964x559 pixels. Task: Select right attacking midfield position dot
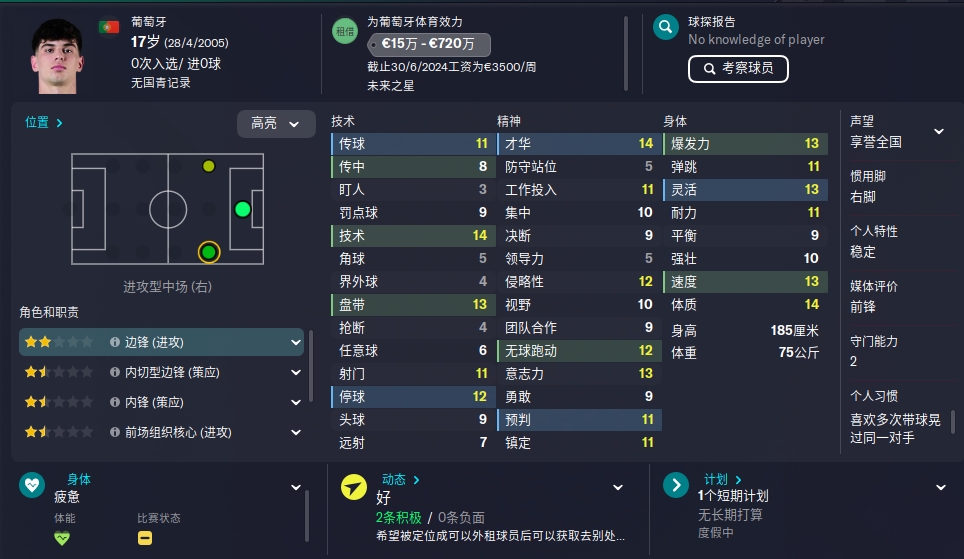209,252
